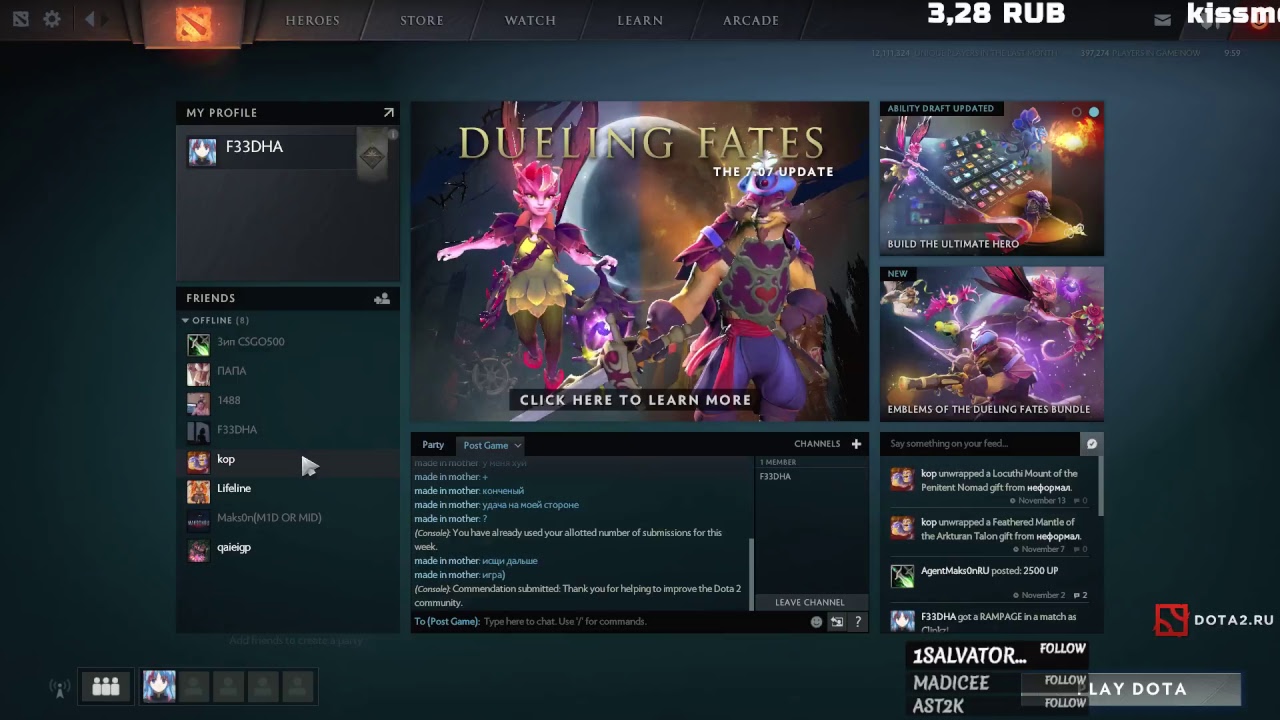
Task: Select the first dark carousel dot
Action: click(x=1077, y=112)
